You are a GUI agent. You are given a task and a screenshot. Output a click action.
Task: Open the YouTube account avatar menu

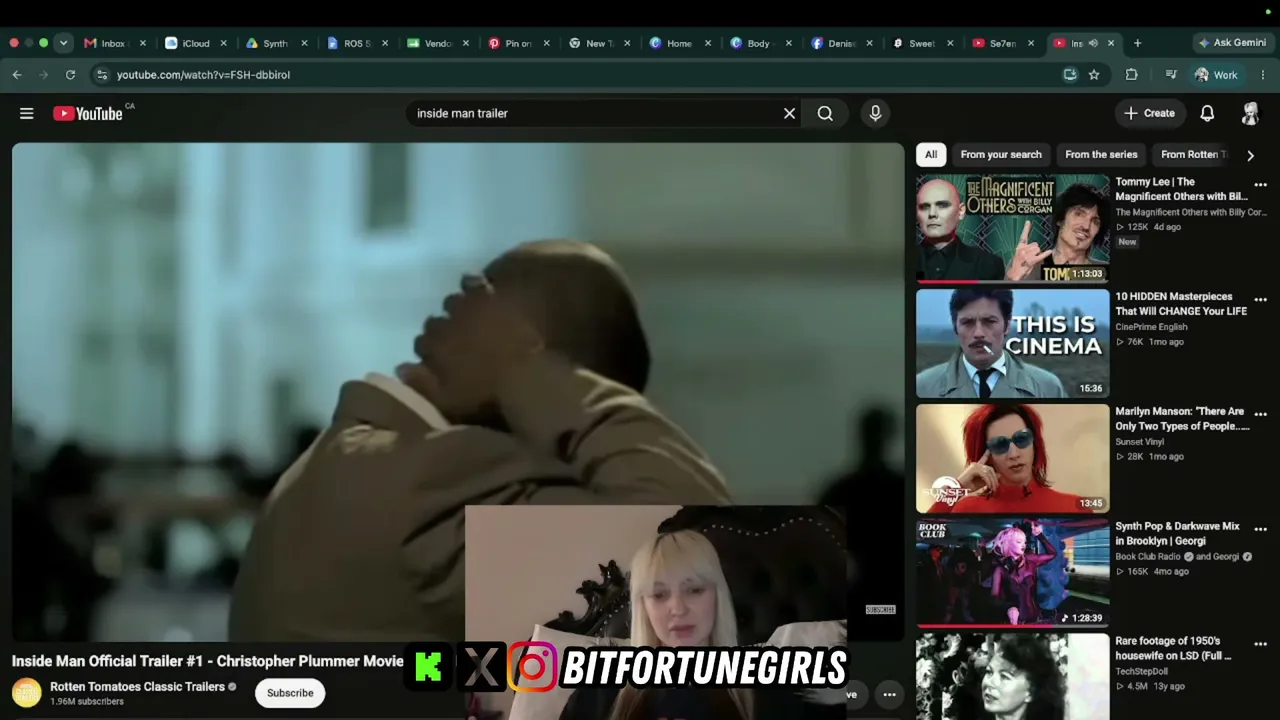1250,114
